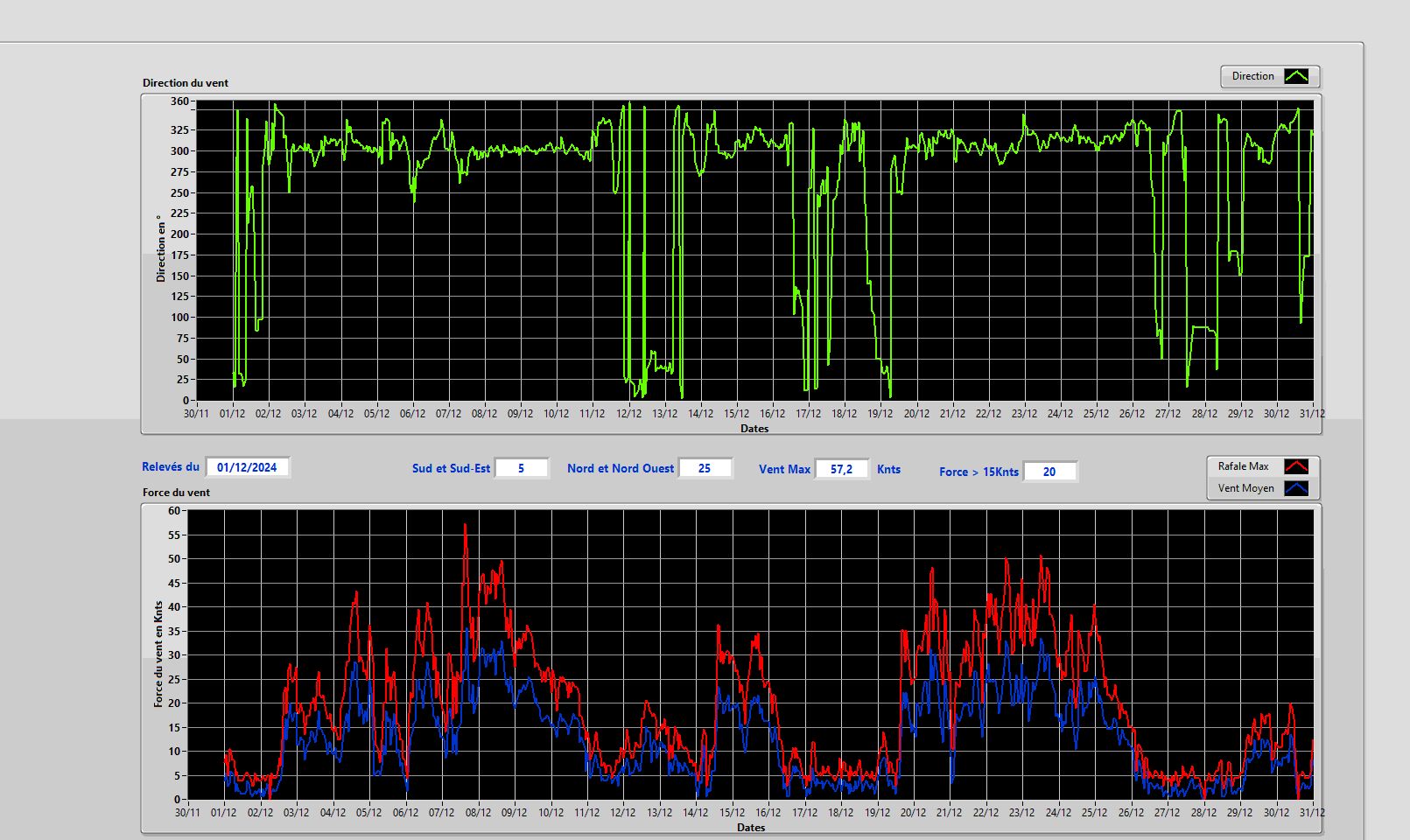
Task: Click the Force > 15Knts value field
Action: pos(1049,472)
